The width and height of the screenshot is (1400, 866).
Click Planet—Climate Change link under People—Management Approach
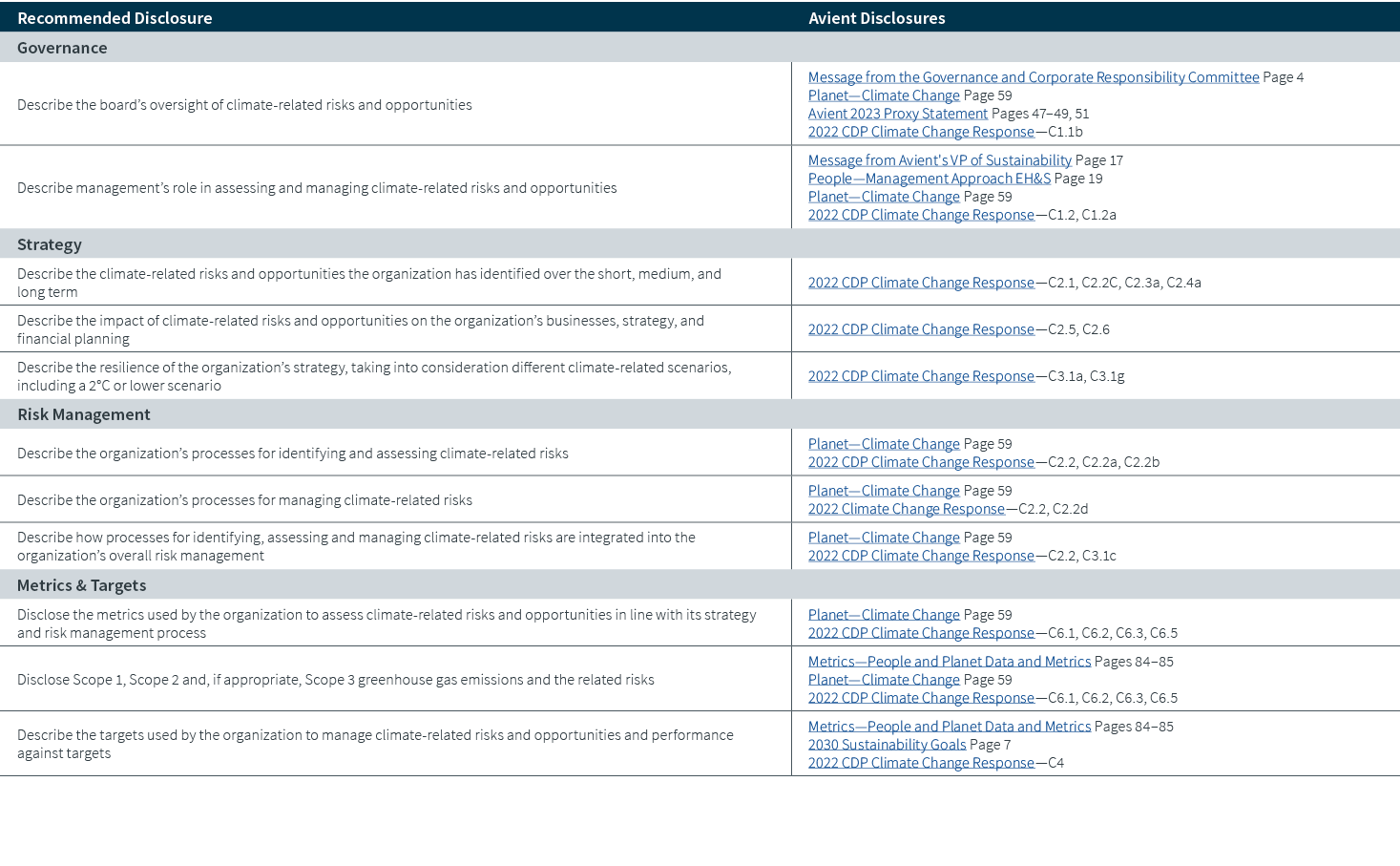tap(884, 197)
